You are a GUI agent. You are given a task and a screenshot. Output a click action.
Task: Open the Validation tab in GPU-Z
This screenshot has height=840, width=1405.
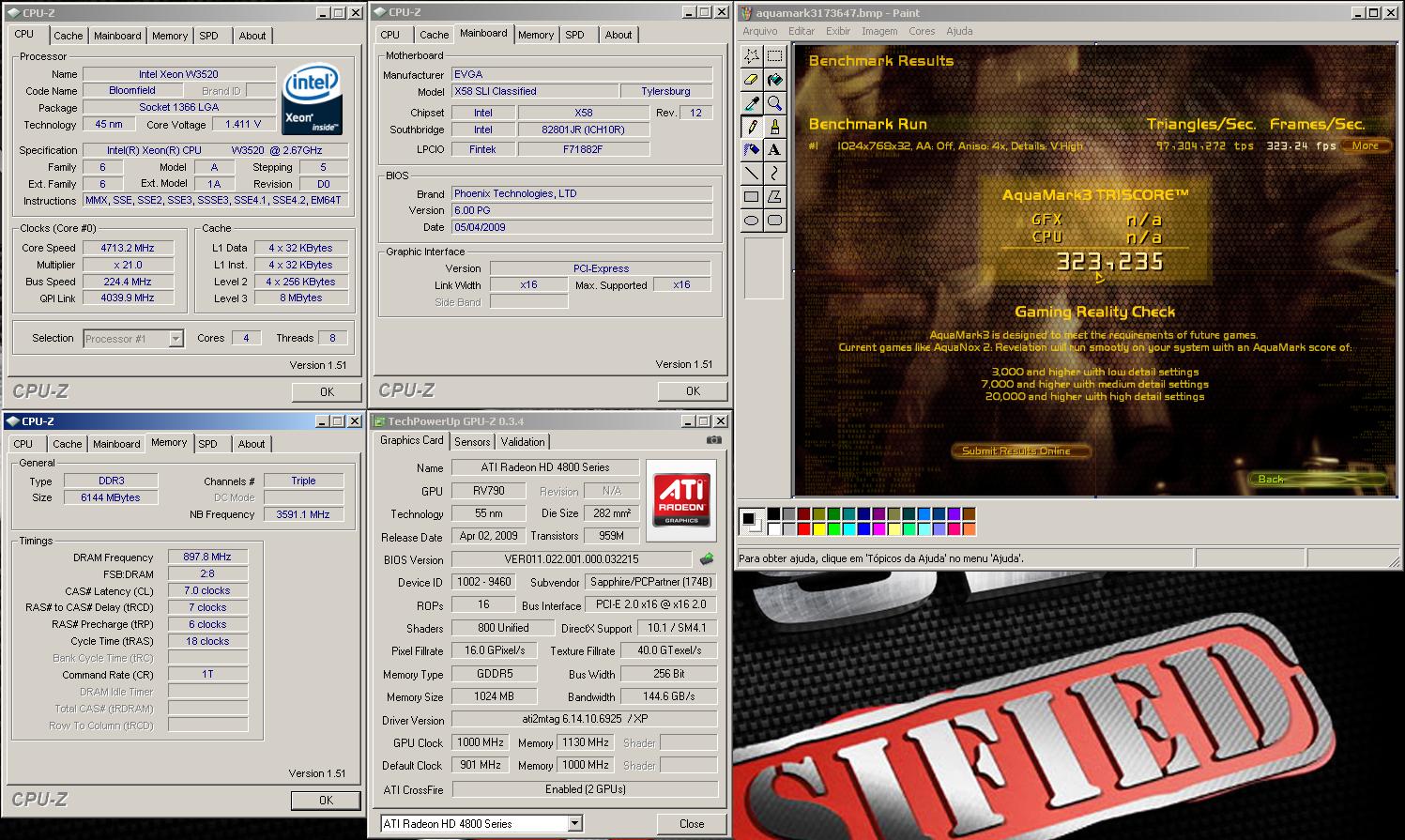pyautogui.click(x=523, y=442)
